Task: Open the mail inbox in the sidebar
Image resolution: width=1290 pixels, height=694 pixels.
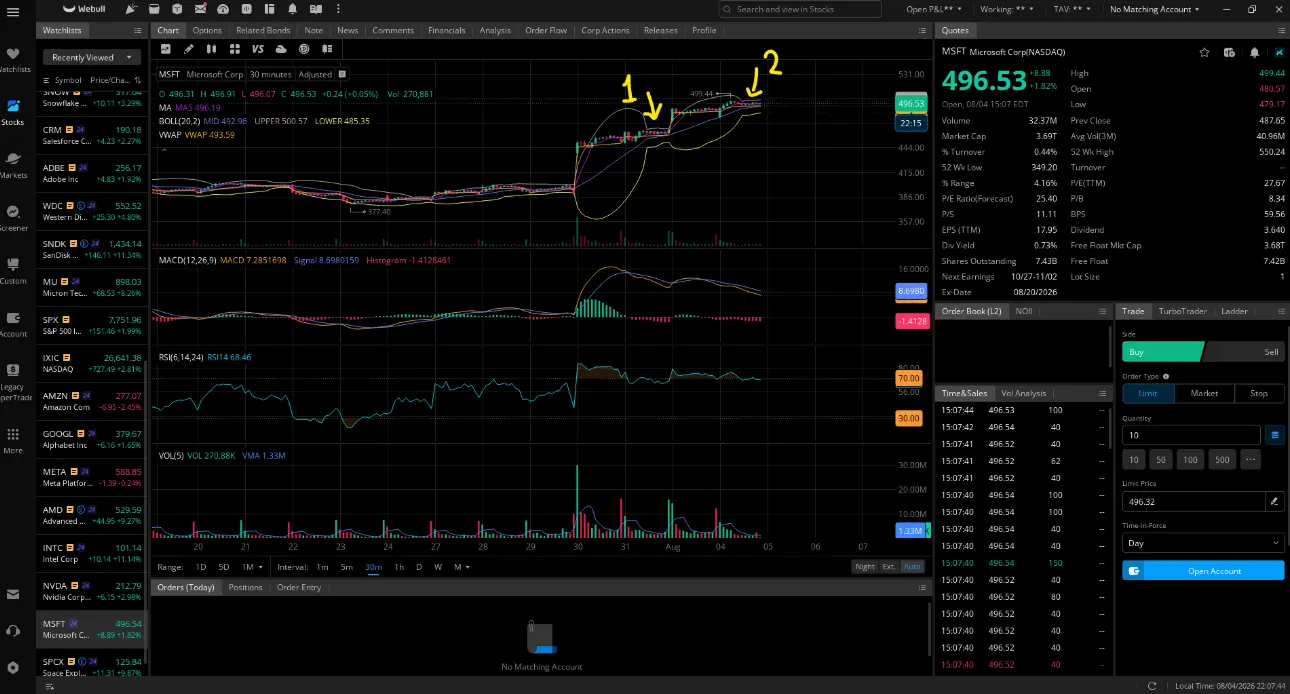Action: pyautogui.click(x=13, y=594)
